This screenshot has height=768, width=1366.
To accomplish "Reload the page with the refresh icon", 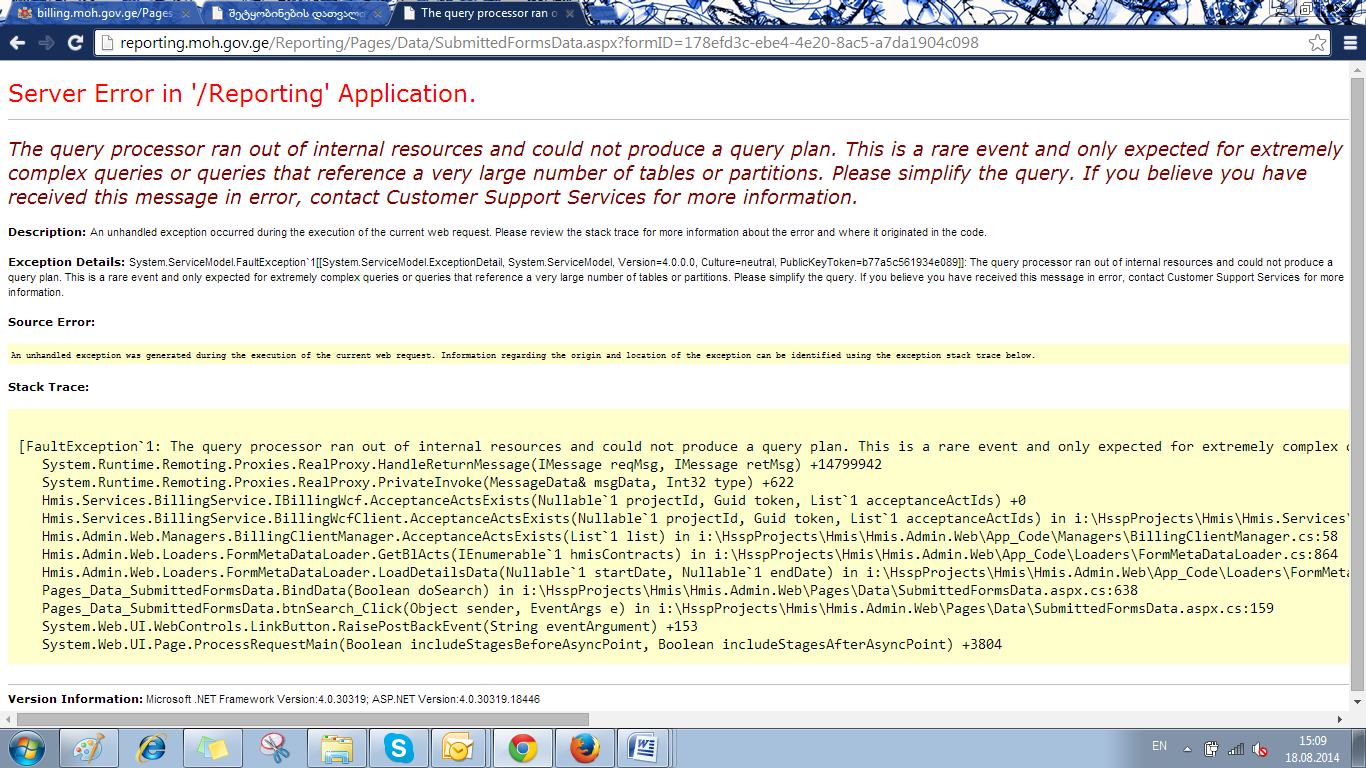I will 75,43.
